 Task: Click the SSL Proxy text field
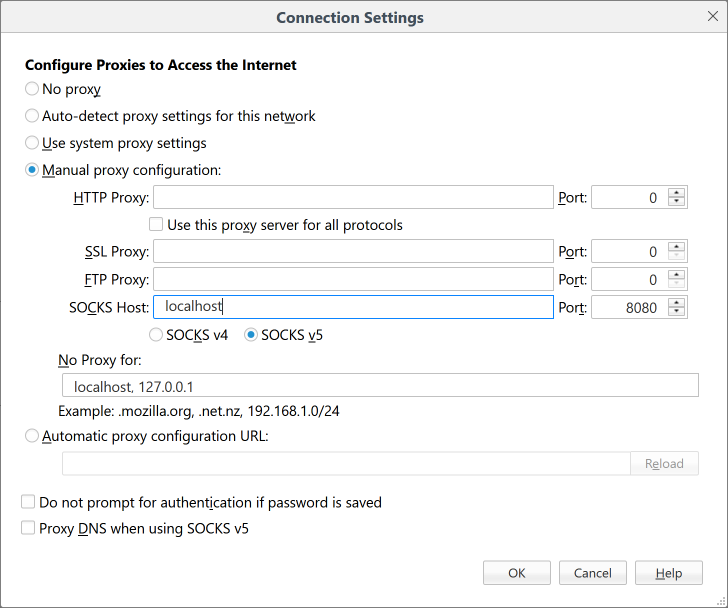(353, 252)
